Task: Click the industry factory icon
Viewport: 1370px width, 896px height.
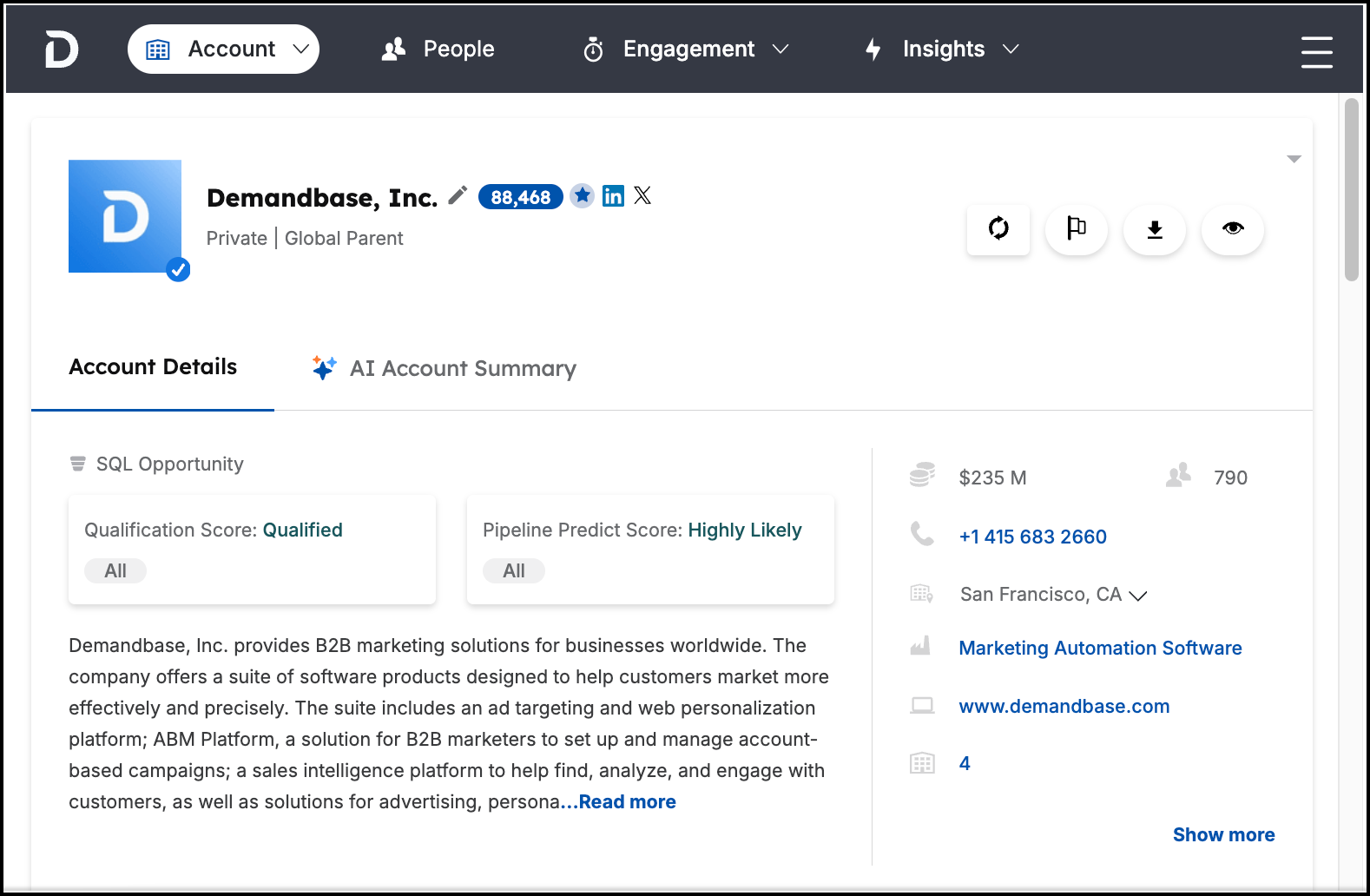Action: pyautogui.click(x=920, y=646)
